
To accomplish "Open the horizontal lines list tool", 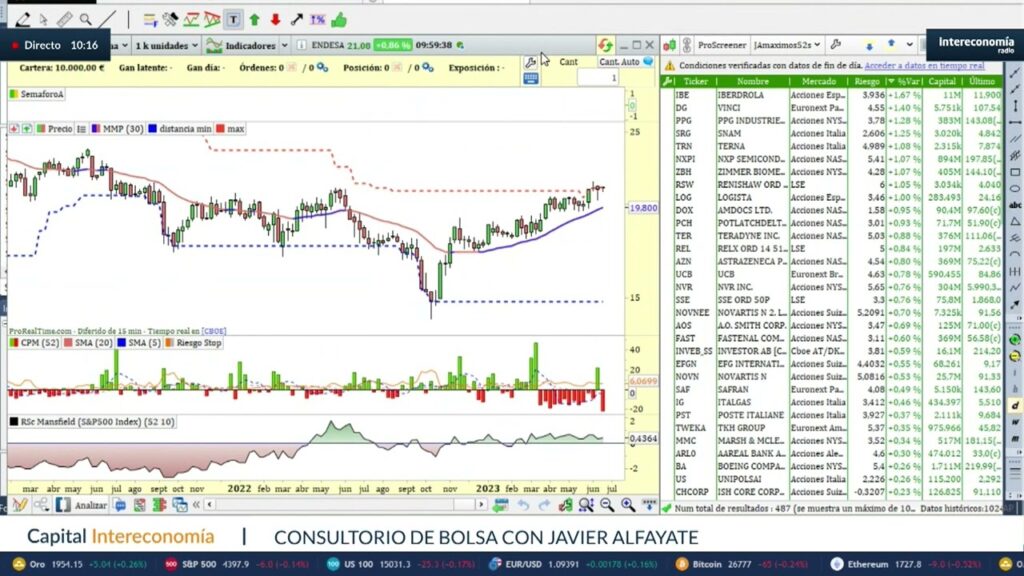I will click(x=150, y=20).
